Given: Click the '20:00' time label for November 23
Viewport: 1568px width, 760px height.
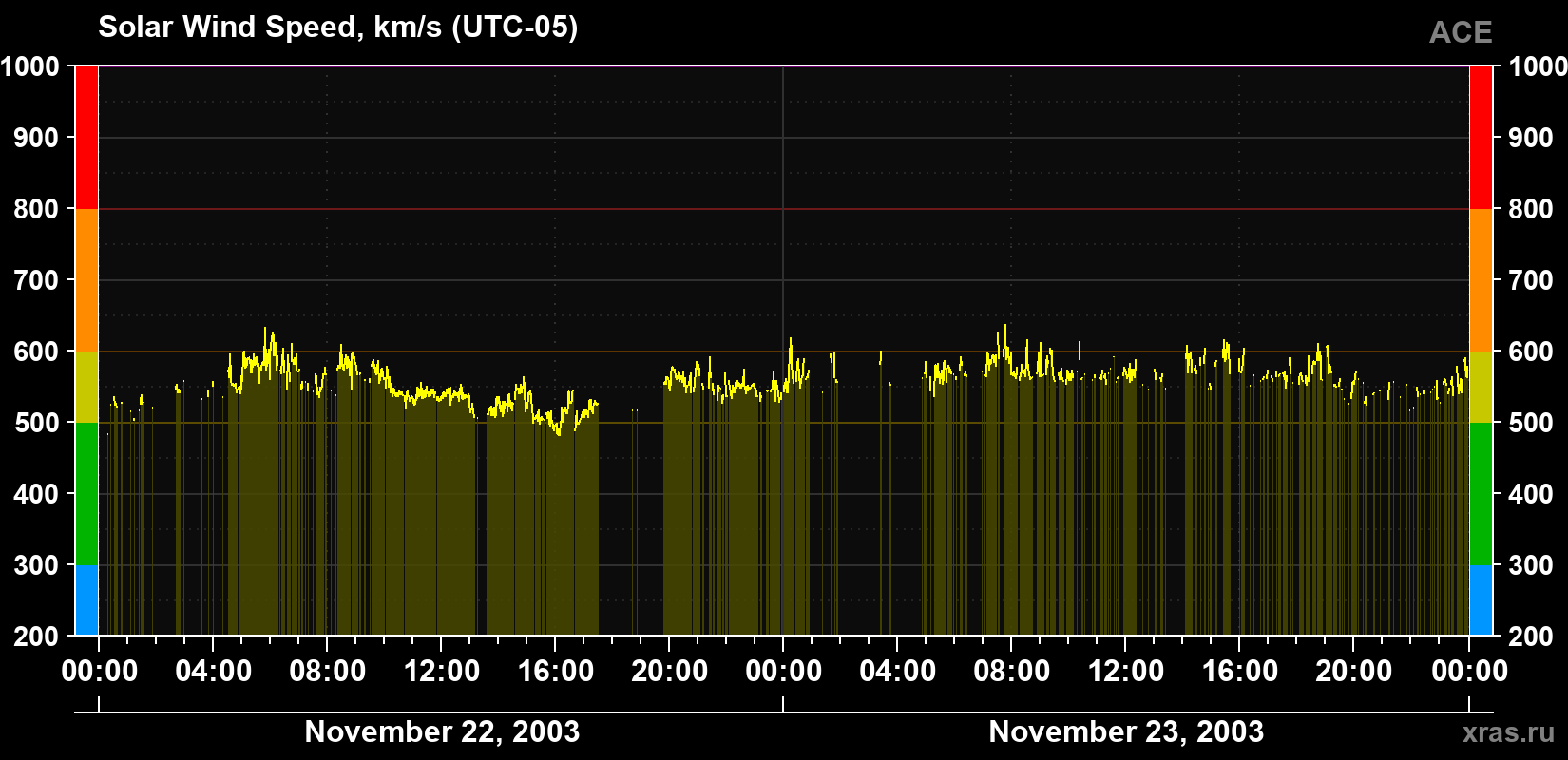Looking at the screenshot, I should 1354,672.
